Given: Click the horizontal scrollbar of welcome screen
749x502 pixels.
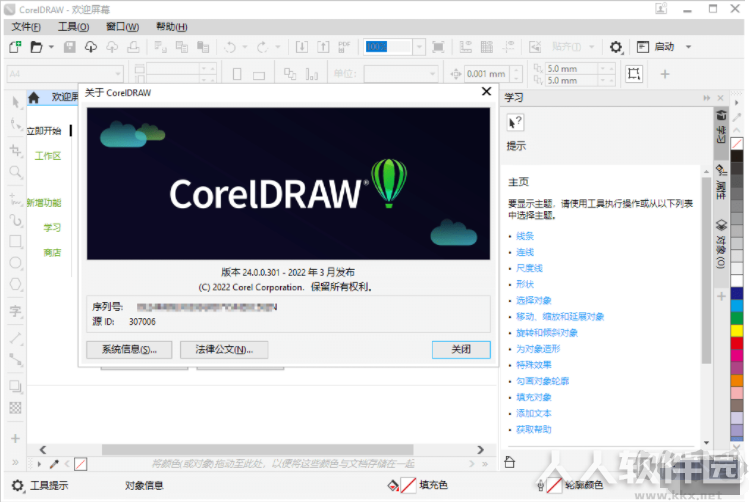Looking at the screenshot, I should [257, 450].
